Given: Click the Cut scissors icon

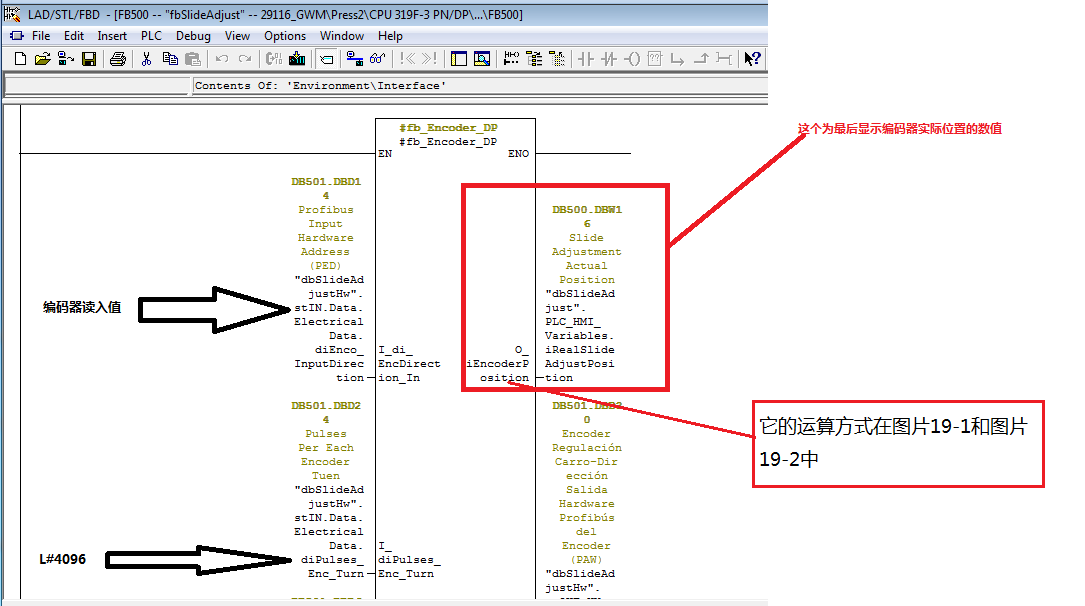Looking at the screenshot, I should (146, 59).
